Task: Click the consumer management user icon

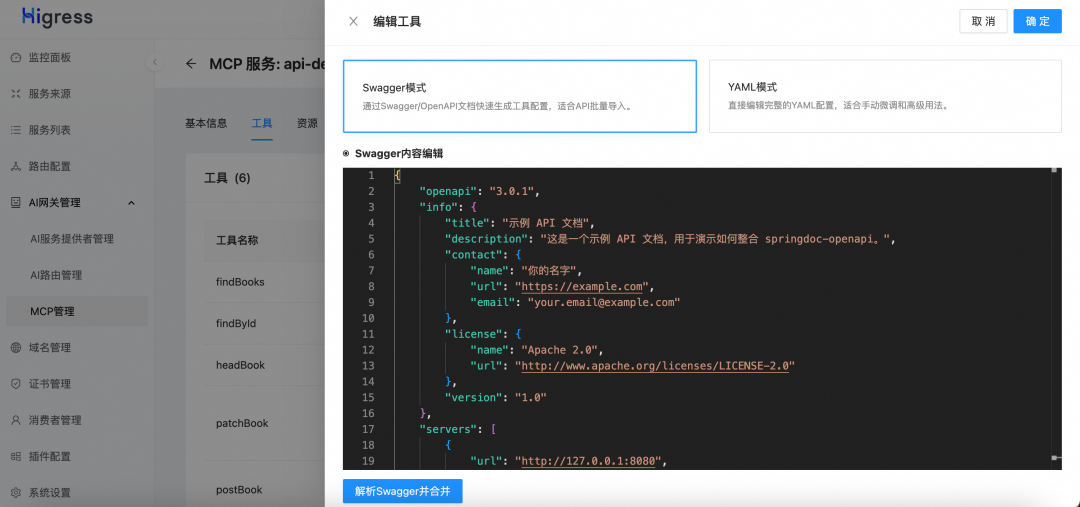Action: 16,420
